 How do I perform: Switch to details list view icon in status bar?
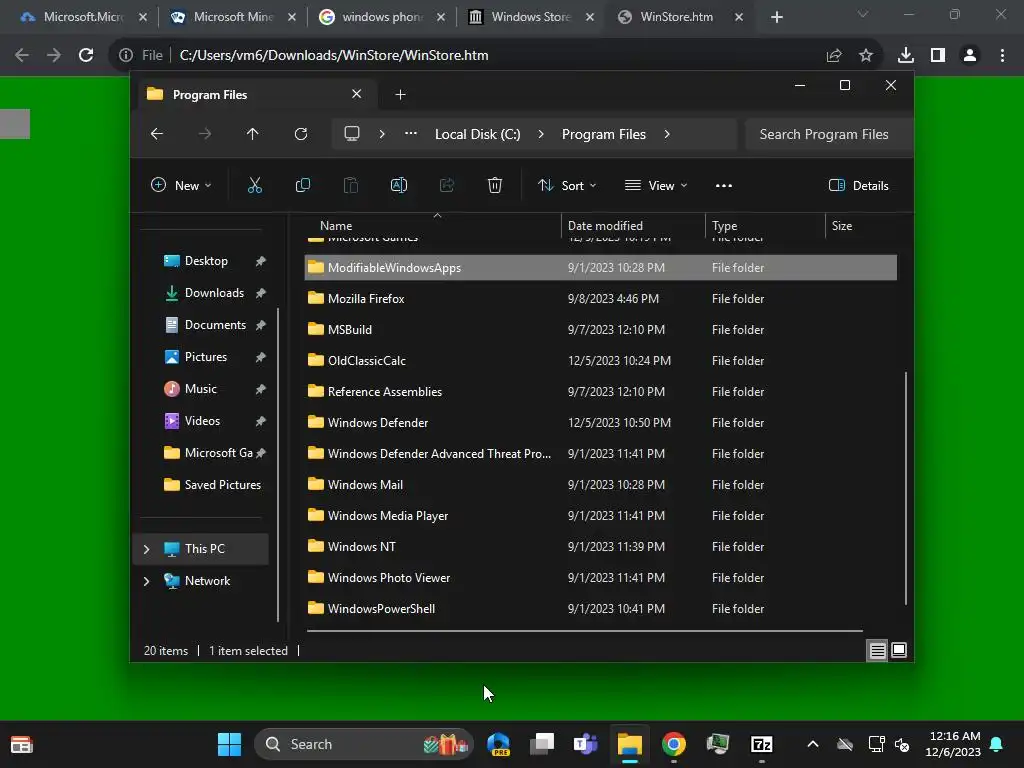click(x=877, y=650)
